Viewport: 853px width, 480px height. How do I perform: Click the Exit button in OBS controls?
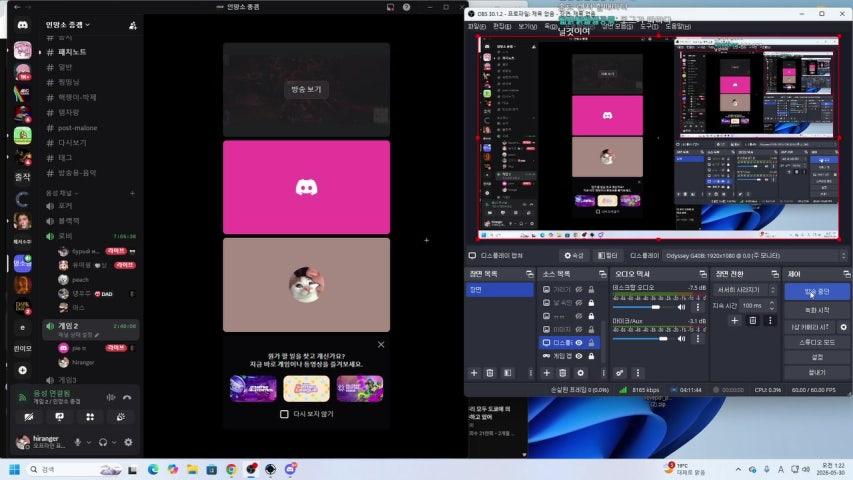coord(817,372)
